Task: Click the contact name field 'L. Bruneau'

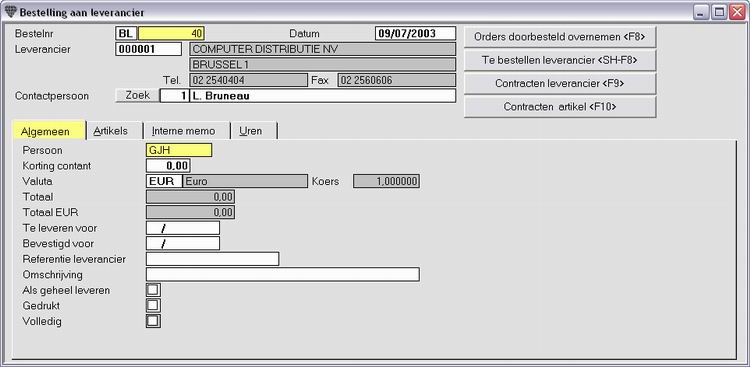Action: click(x=323, y=96)
